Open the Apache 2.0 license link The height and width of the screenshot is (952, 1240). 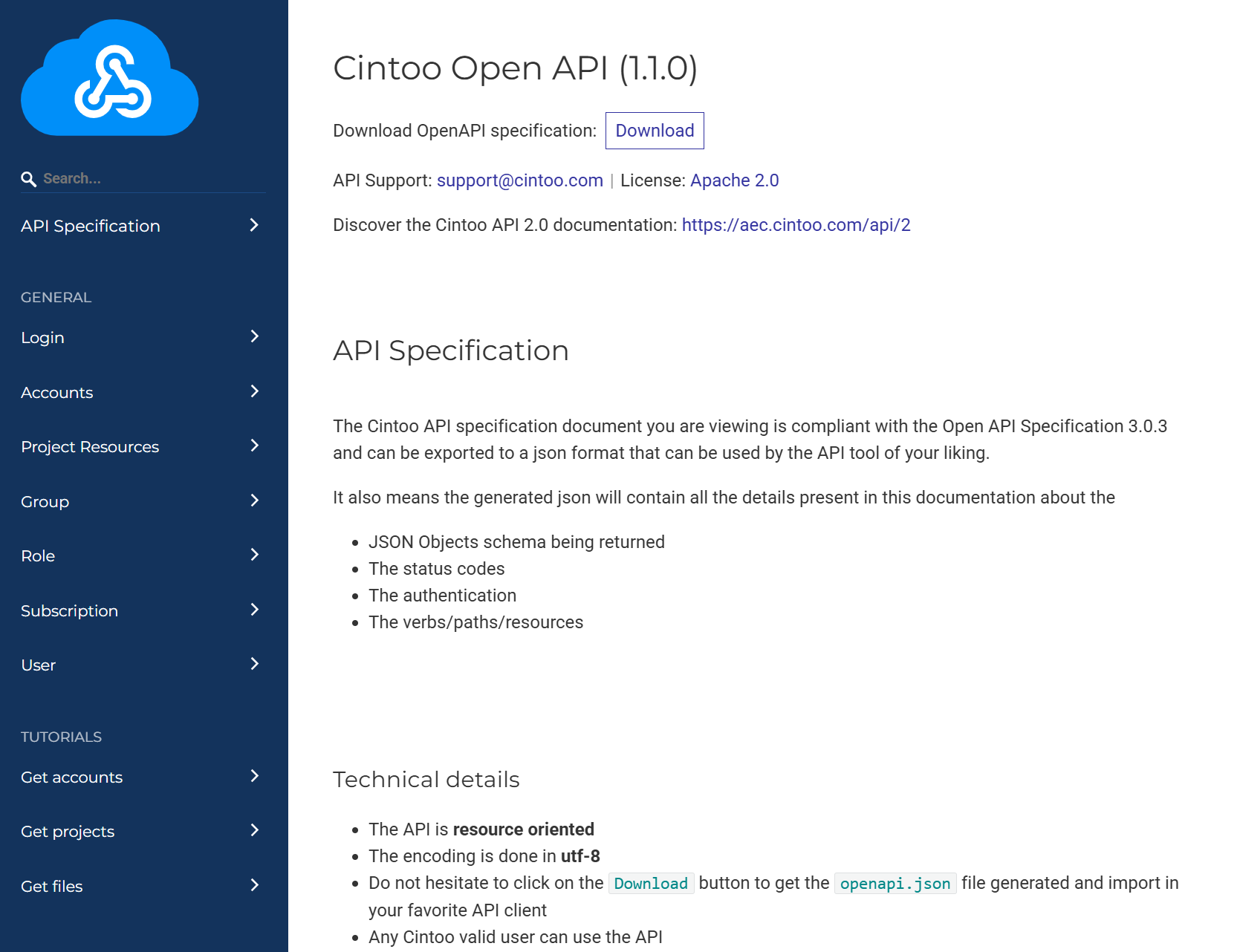click(x=735, y=180)
